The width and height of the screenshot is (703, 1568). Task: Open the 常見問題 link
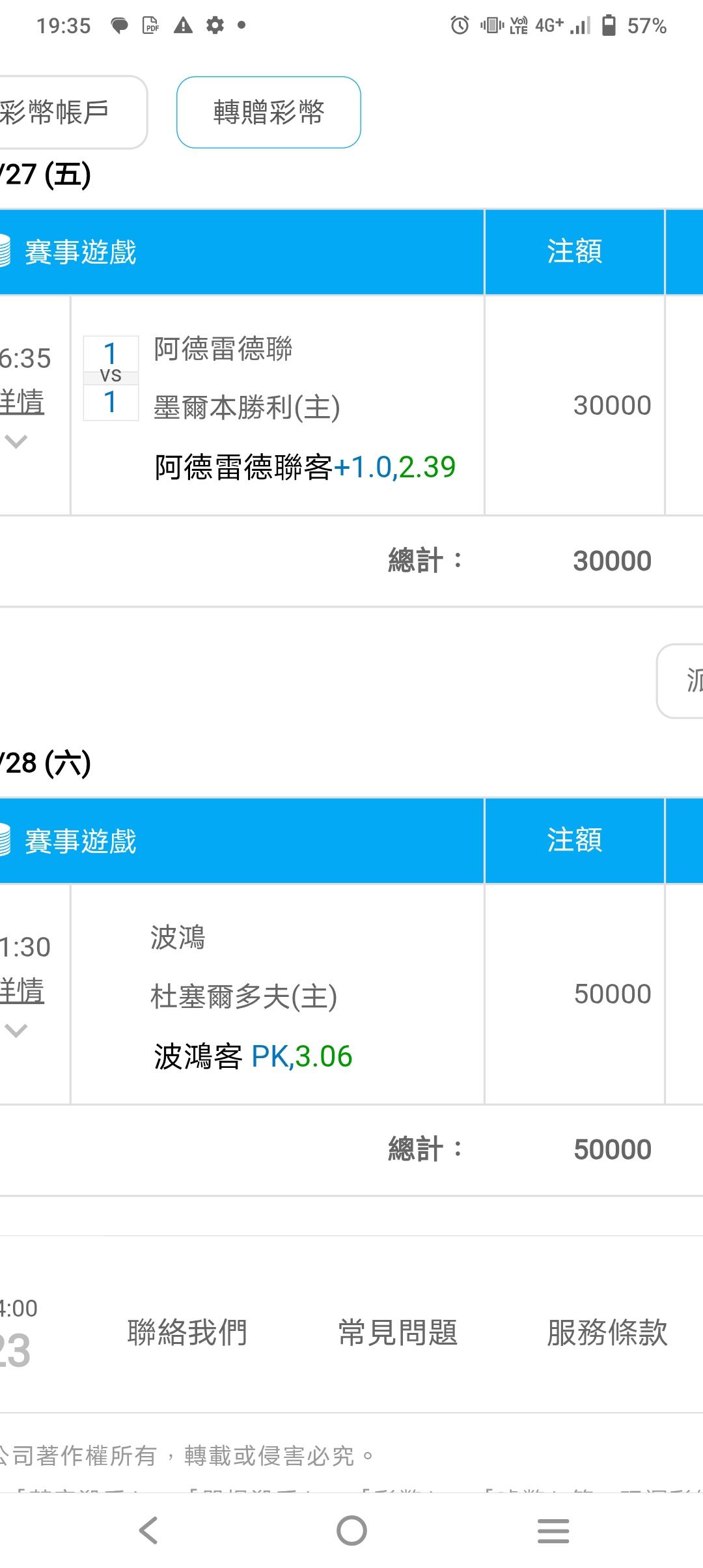(x=398, y=1332)
